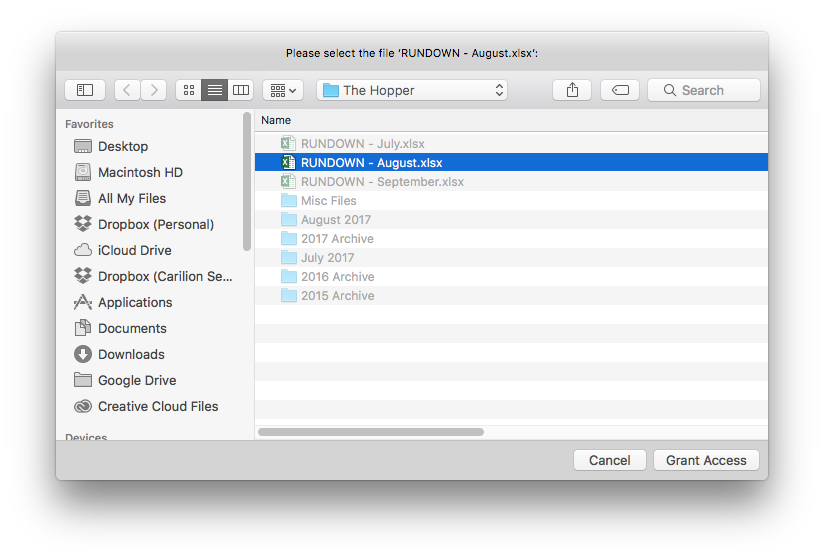Screen dimensions: 824x560
Task: Click the Downloads arrow icon
Action: coord(83,355)
